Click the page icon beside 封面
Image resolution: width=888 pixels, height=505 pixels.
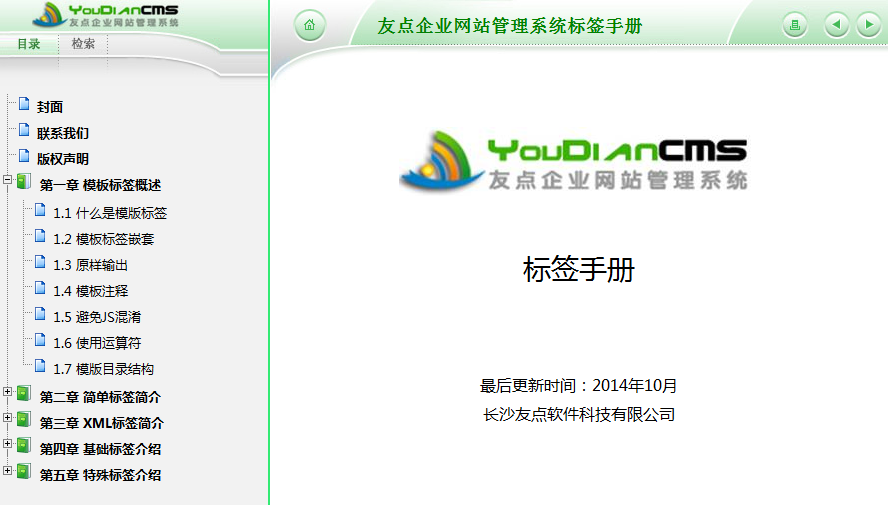pos(24,105)
